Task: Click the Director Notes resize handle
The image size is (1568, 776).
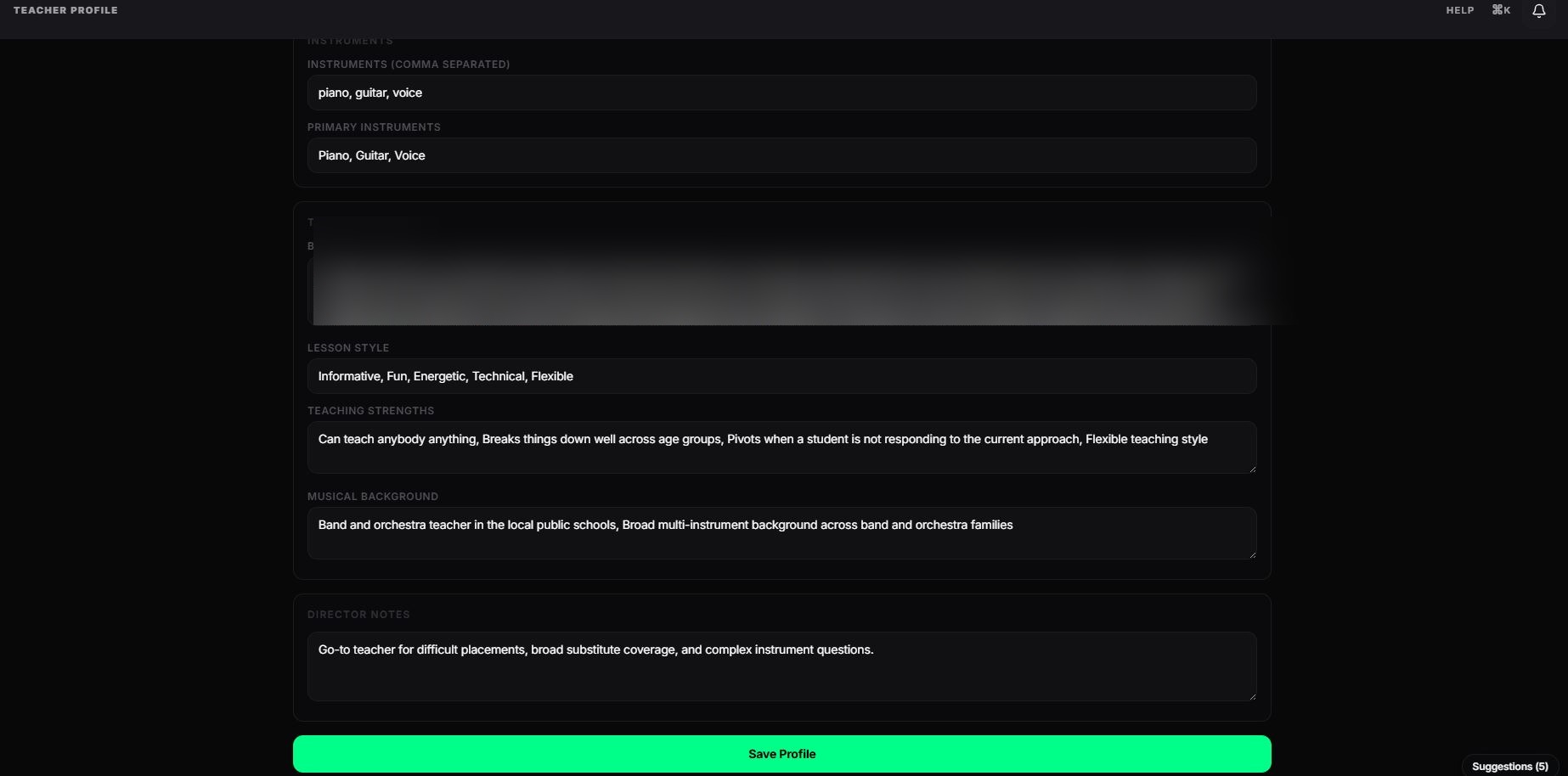Action: (1251, 695)
